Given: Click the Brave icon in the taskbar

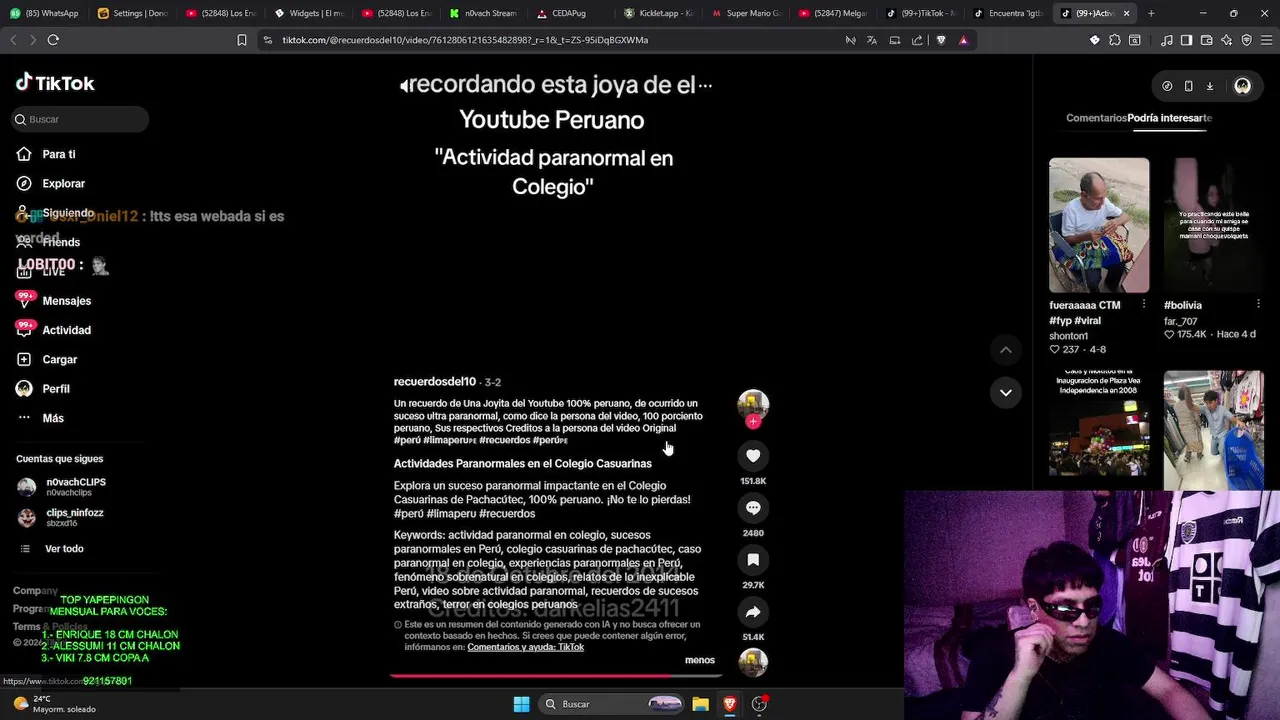Looking at the screenshot, I should [730, 704].
